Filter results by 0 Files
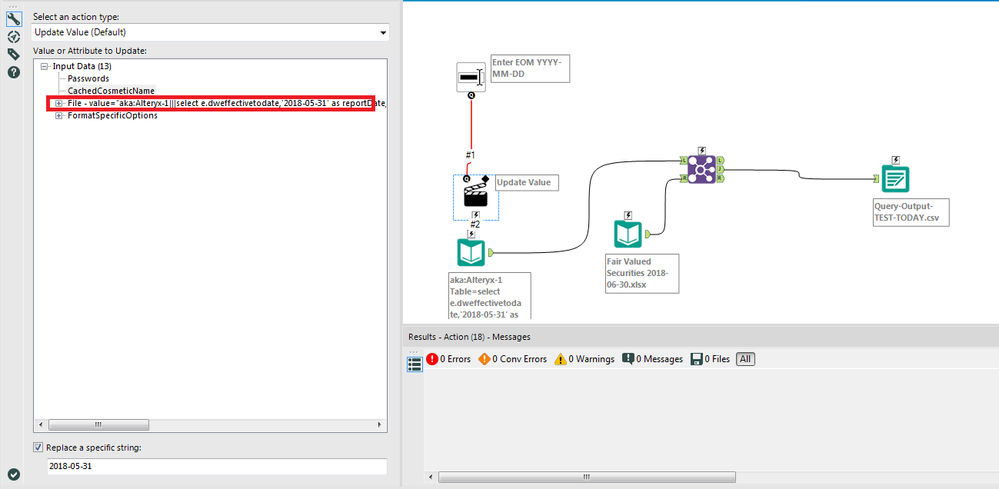Viewport: 999px width, 489px height. point(710,359)
